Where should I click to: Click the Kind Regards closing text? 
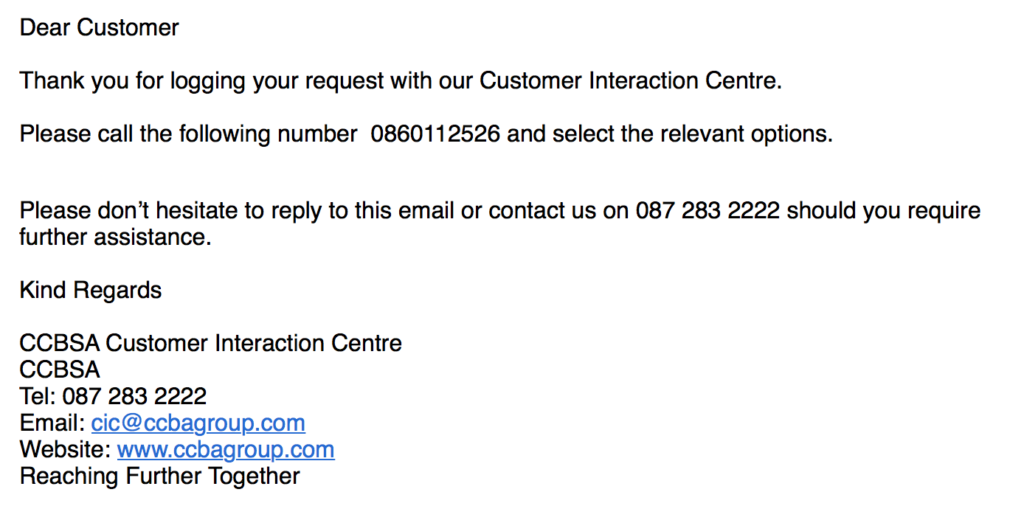tap(91, 291)
